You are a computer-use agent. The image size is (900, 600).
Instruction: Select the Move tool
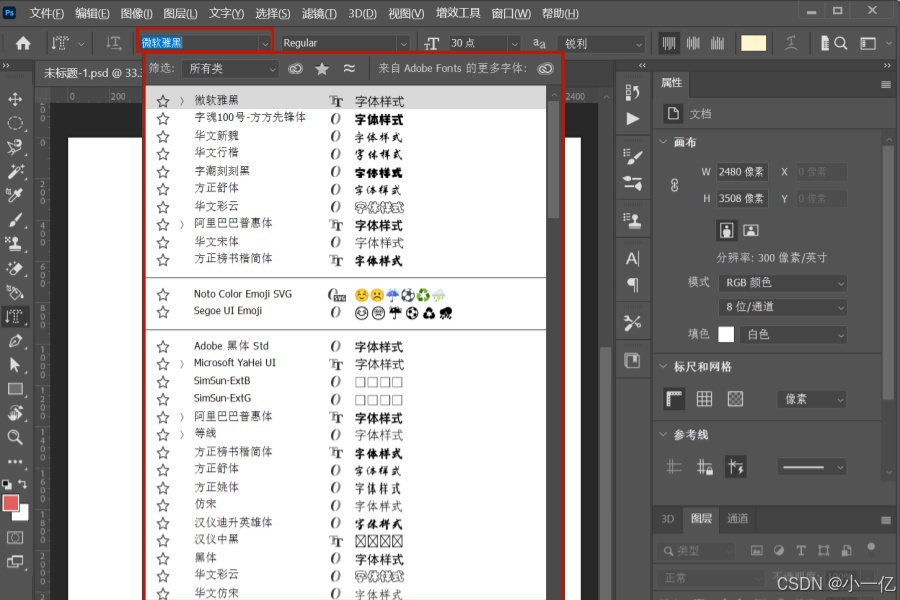point(15,99)
